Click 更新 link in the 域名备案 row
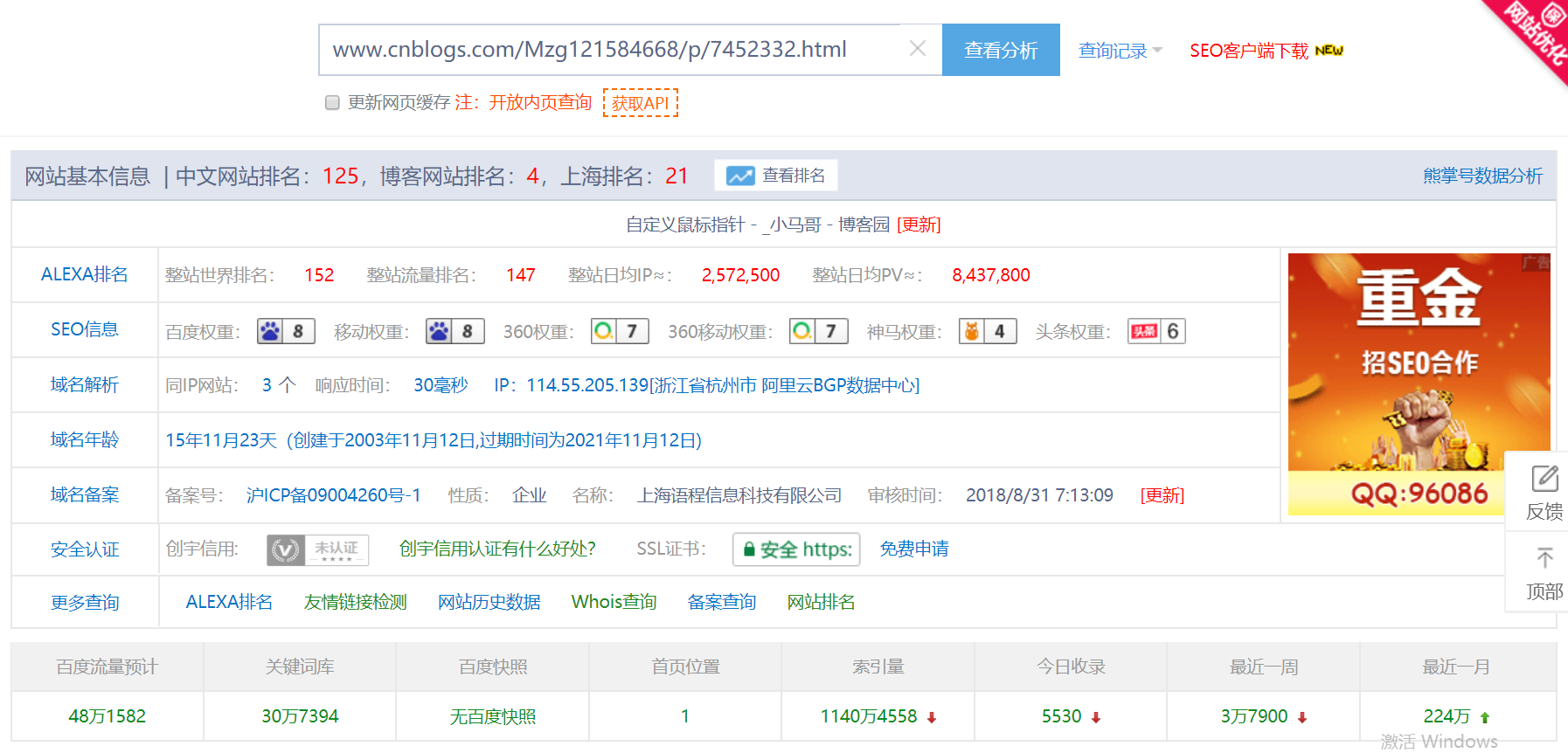Image resolution: width=1568 pixels, height=753 pixels. (x=1162, y=495)
